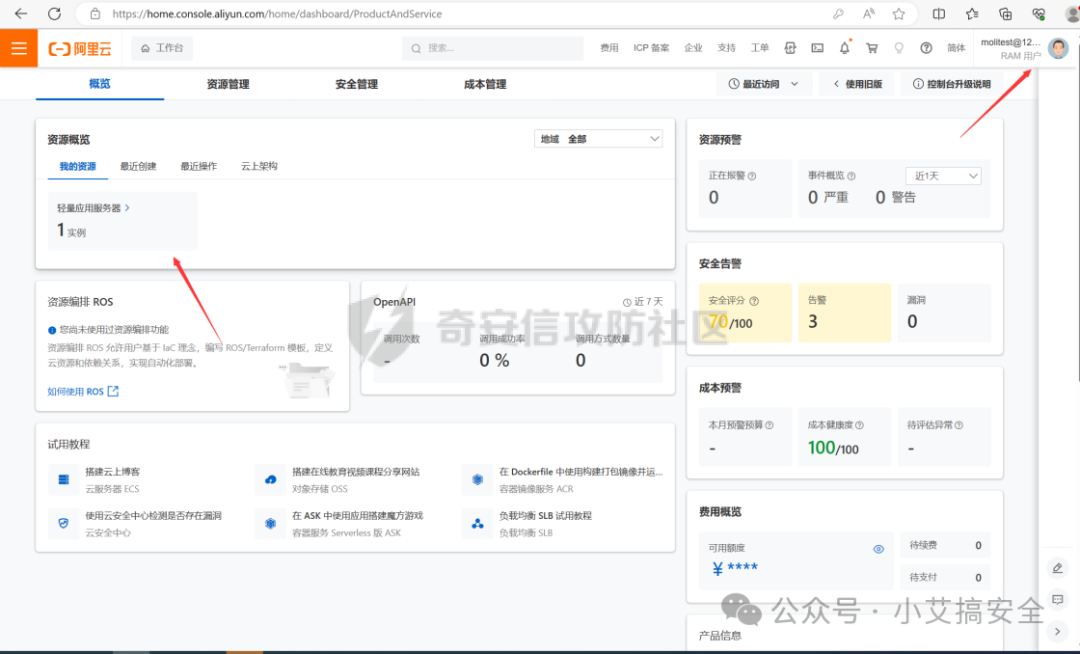
Task: Open 轻量应用服务器 resource link
Action: [x=93, y=208]
